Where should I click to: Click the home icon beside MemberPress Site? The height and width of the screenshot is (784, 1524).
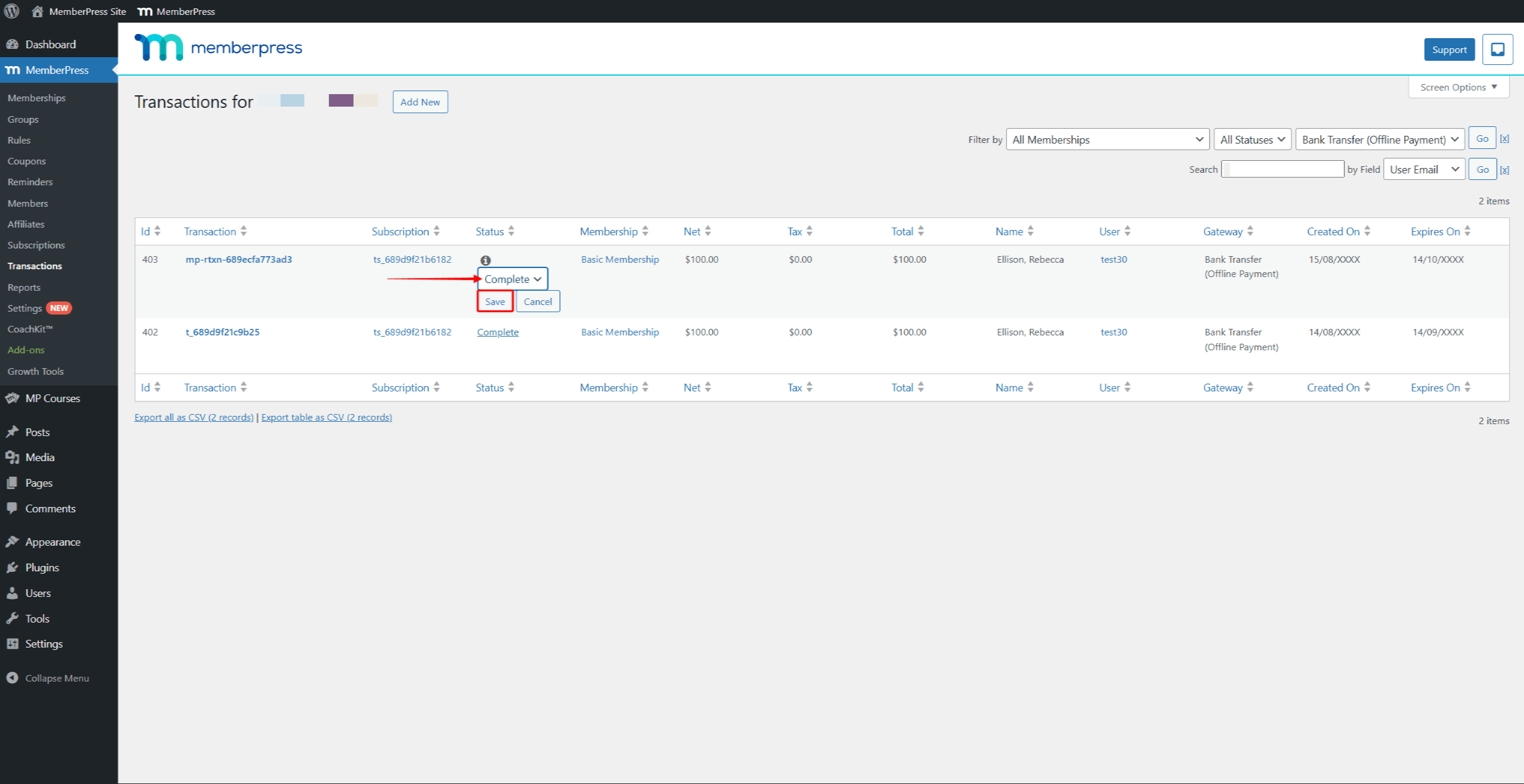click(x=38, y=11)
